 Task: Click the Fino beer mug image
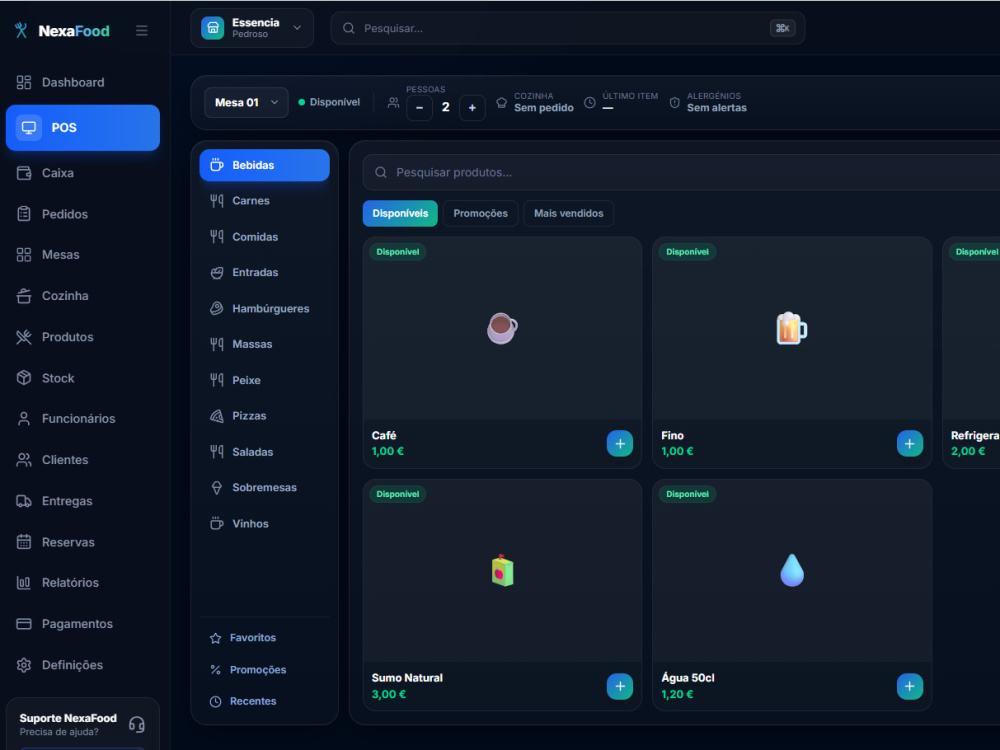click(x=791, y=328)
